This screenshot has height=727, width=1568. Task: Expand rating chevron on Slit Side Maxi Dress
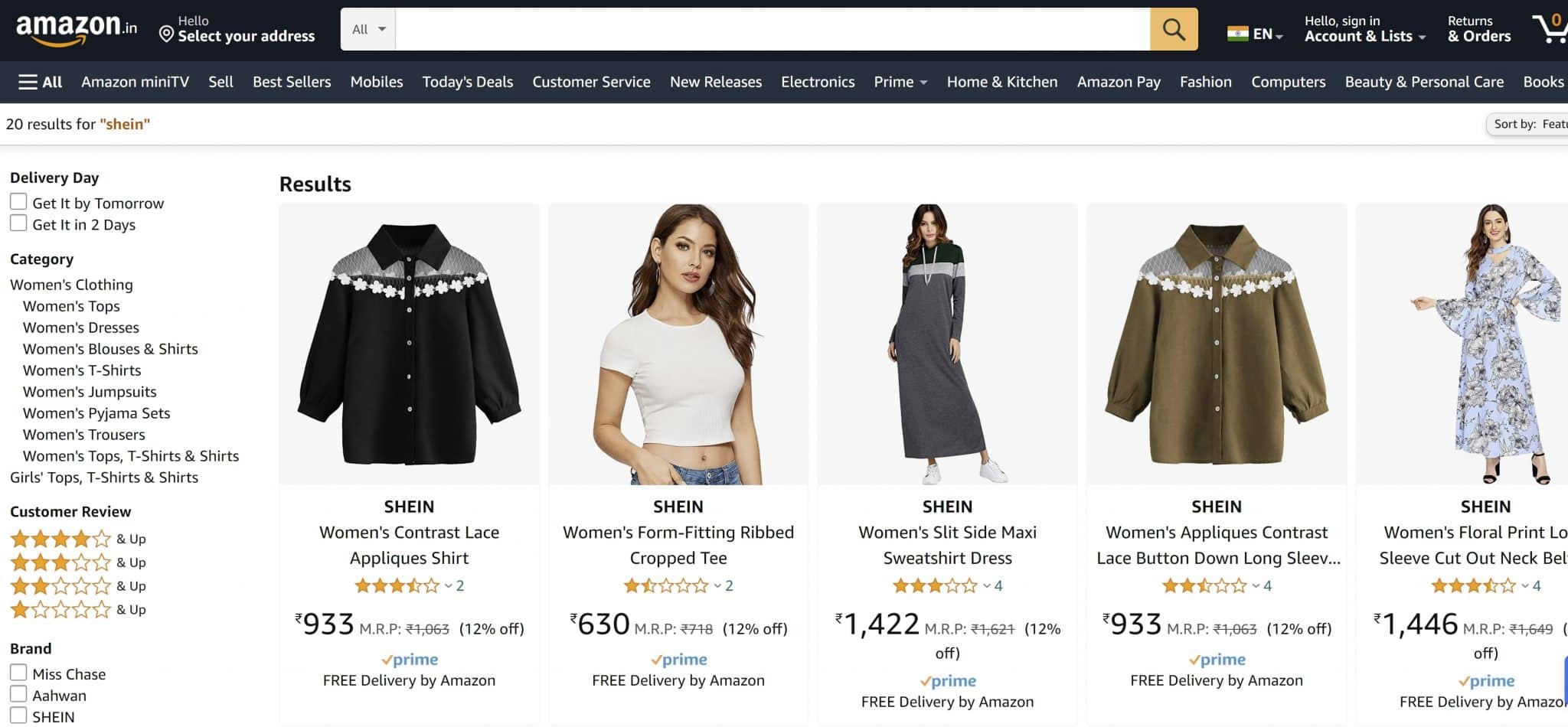point(987,586)
